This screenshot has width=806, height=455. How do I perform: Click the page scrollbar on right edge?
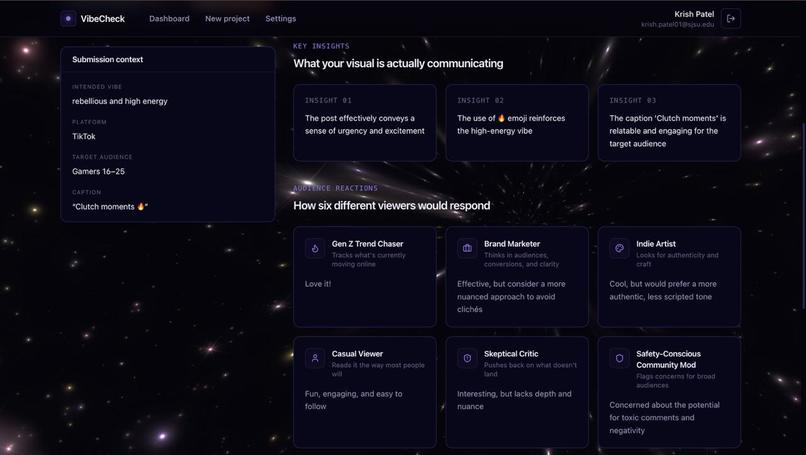[x=803, y=216]
